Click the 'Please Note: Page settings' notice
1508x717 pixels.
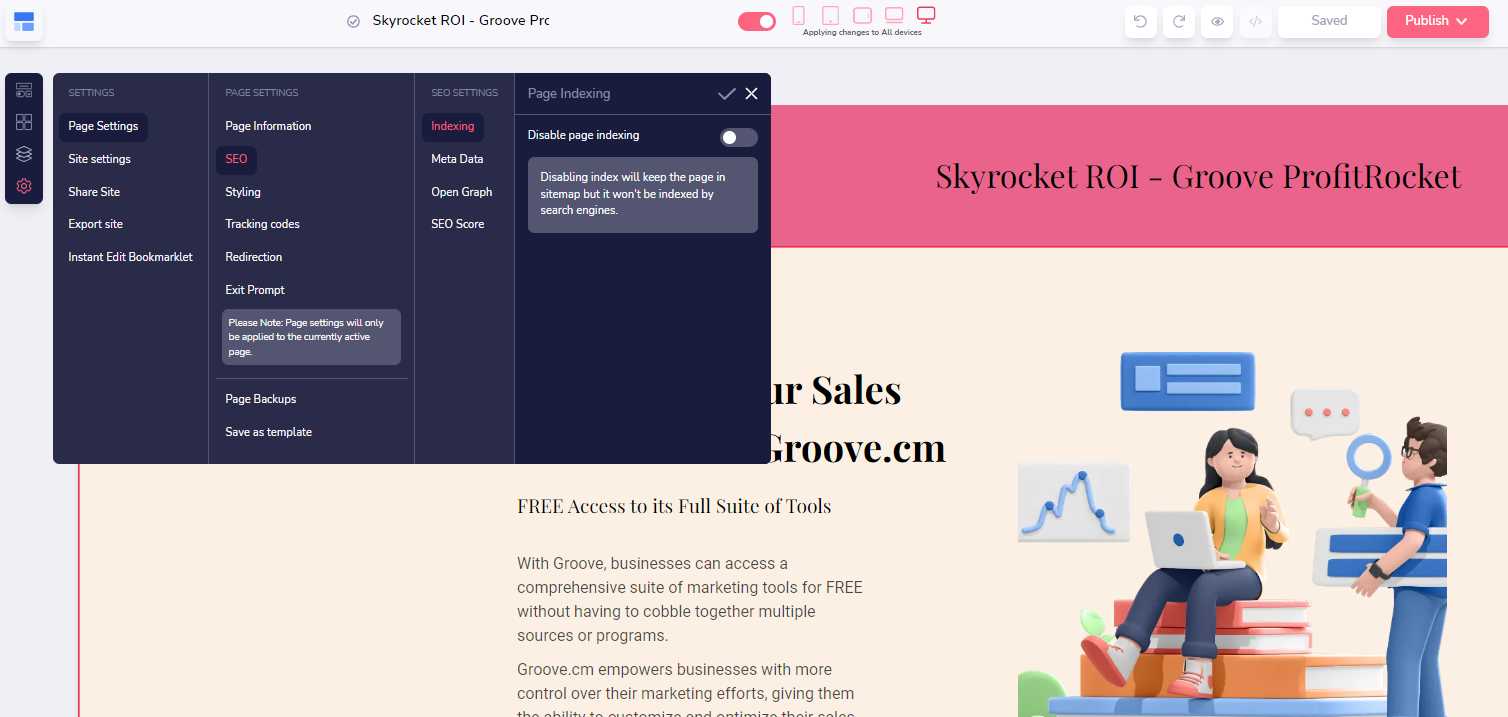pos(311,337)
